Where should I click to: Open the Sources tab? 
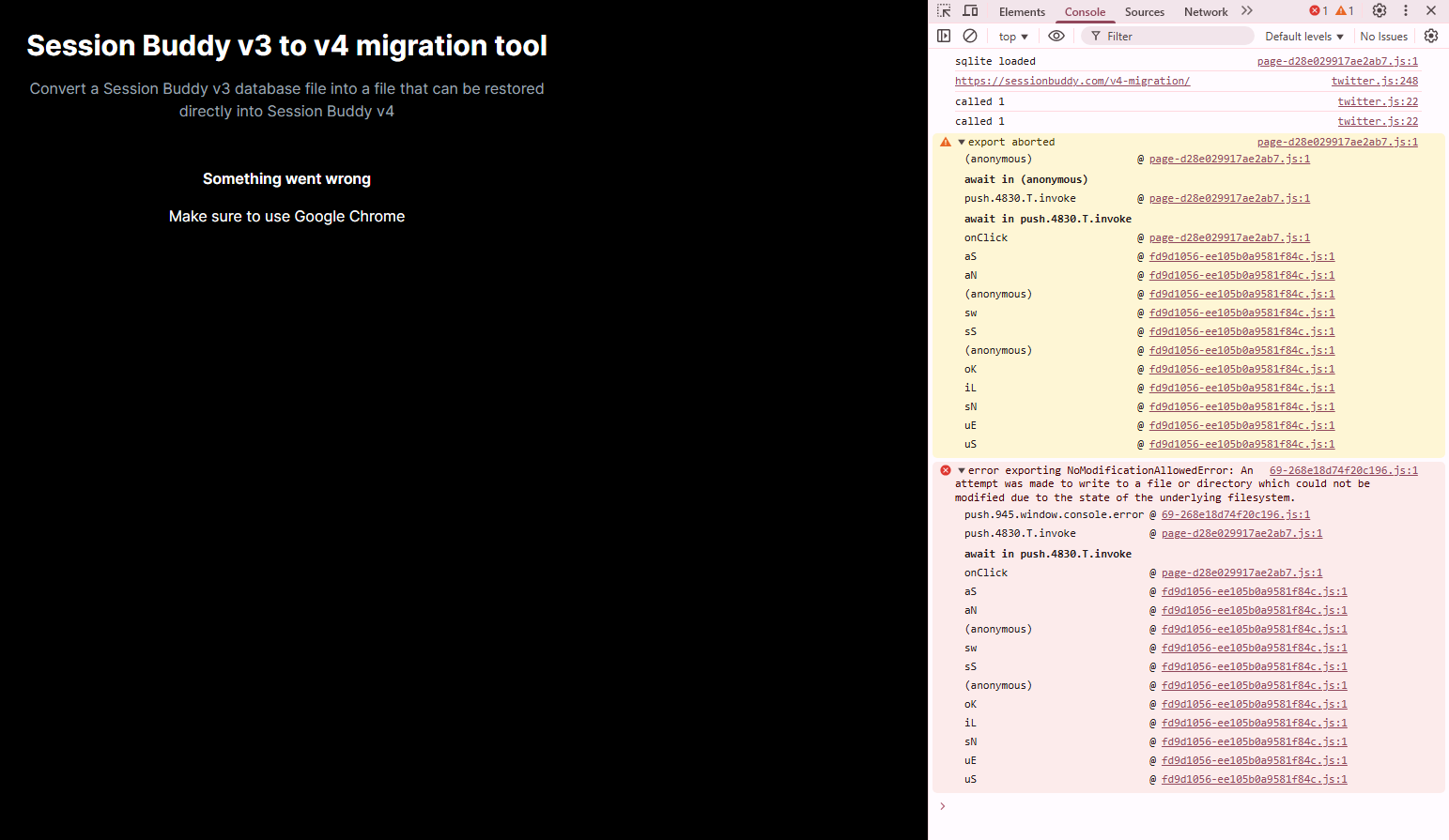coord(1144,12)
